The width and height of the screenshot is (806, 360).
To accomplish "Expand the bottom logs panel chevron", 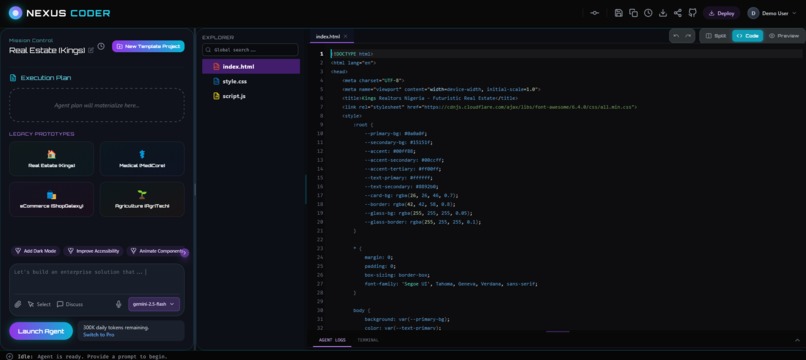I will click(797, 340).
